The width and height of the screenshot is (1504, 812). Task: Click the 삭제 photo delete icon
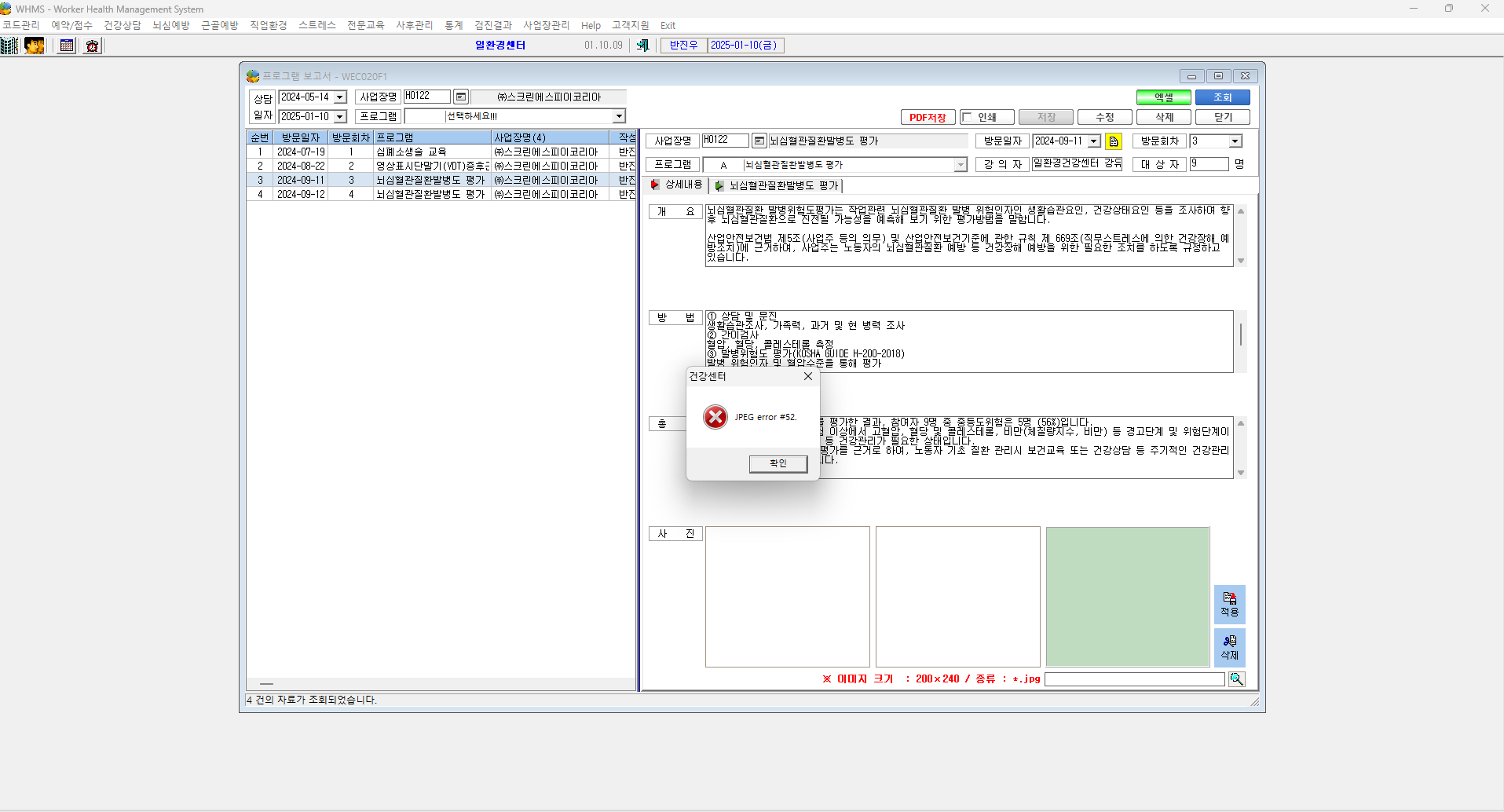(1229, 648)
